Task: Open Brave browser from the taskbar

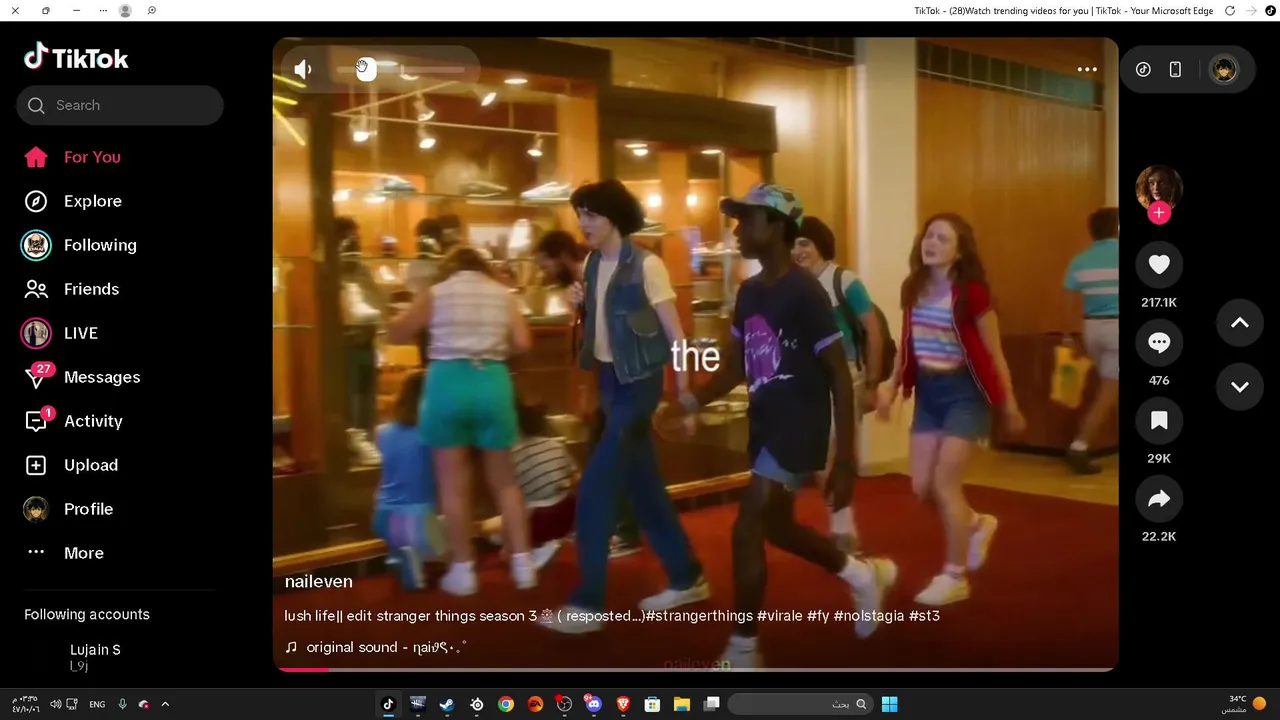Action: pos(623,704)
